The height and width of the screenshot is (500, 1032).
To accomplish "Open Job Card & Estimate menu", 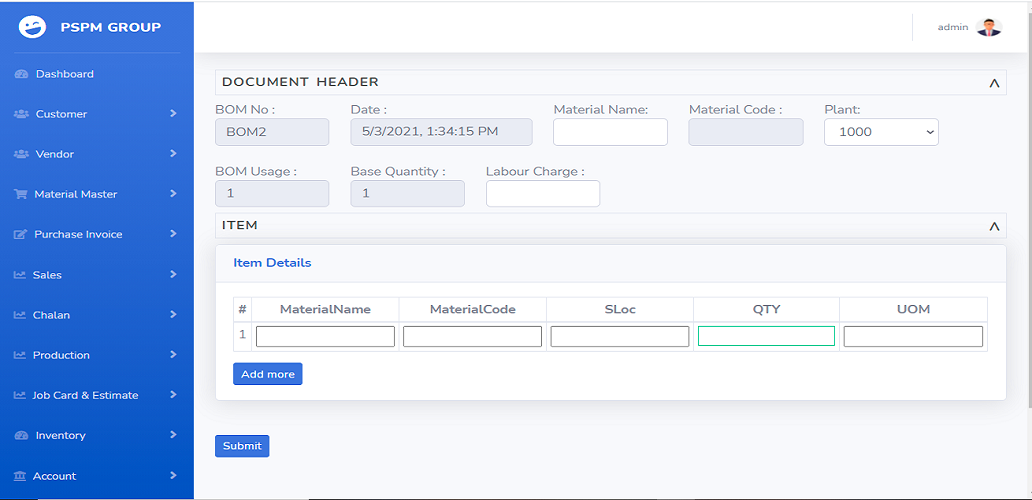I will [x=85, y=395].
